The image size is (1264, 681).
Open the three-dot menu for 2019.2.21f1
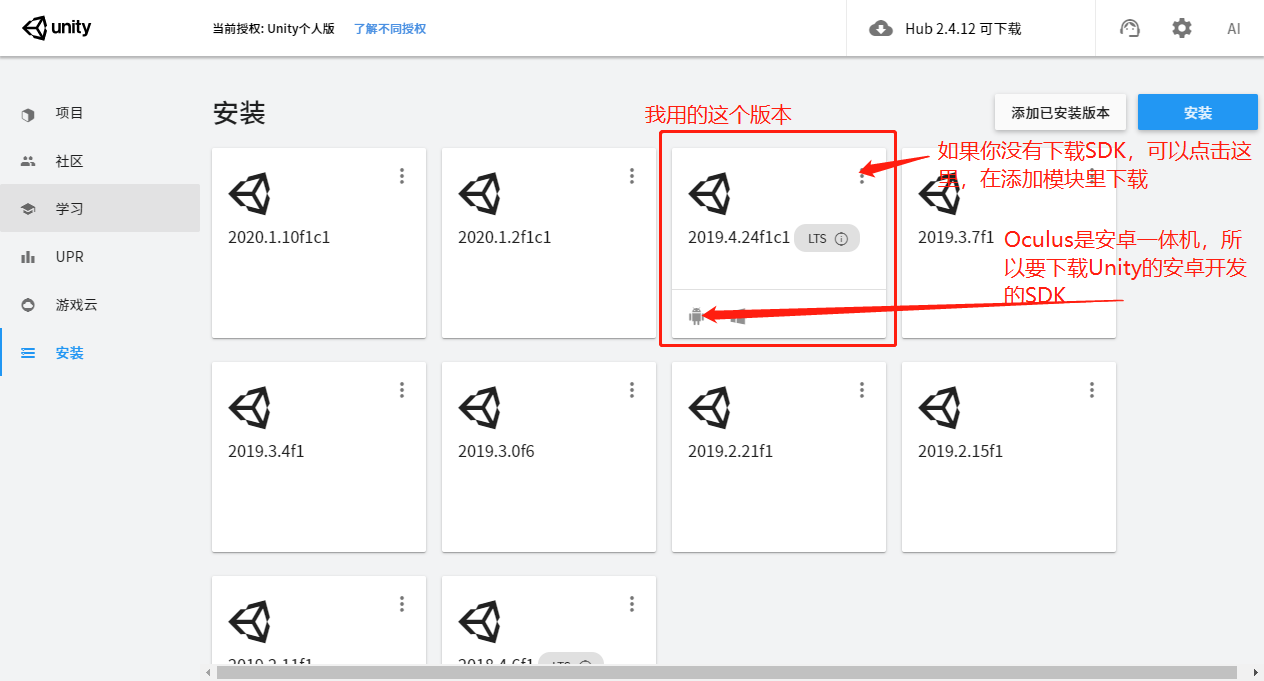coord(862,390)
